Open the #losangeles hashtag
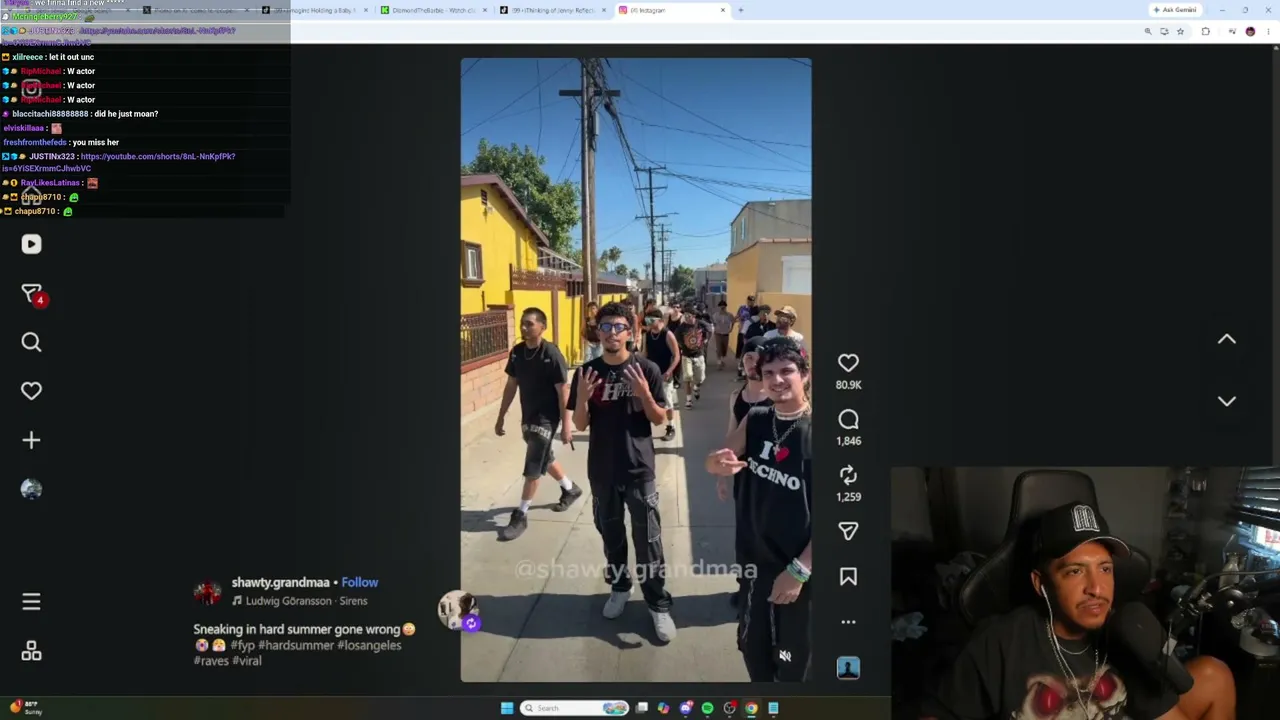This screenshot has width=1280, height=720. [x=369, y=645]
